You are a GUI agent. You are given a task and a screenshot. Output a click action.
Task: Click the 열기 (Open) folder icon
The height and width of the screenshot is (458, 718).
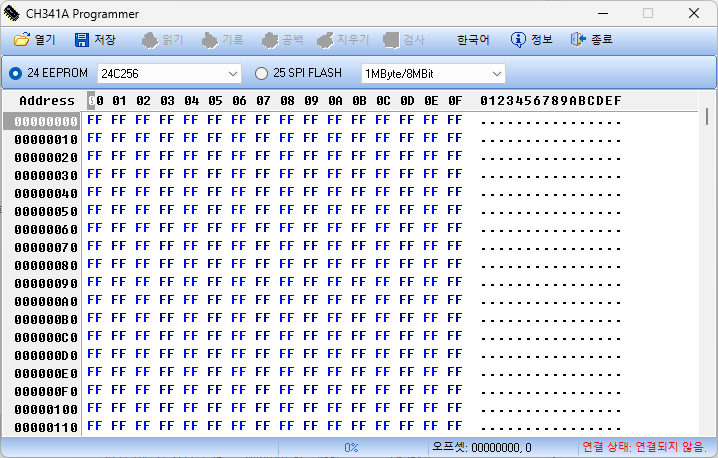coord(22,40)
